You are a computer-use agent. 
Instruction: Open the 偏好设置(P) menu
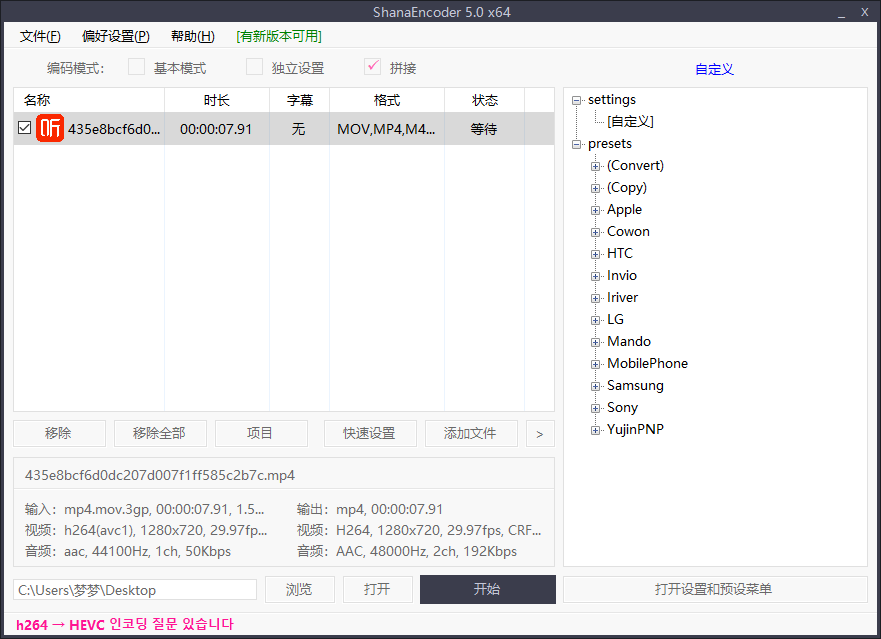(x=116, y=37)
